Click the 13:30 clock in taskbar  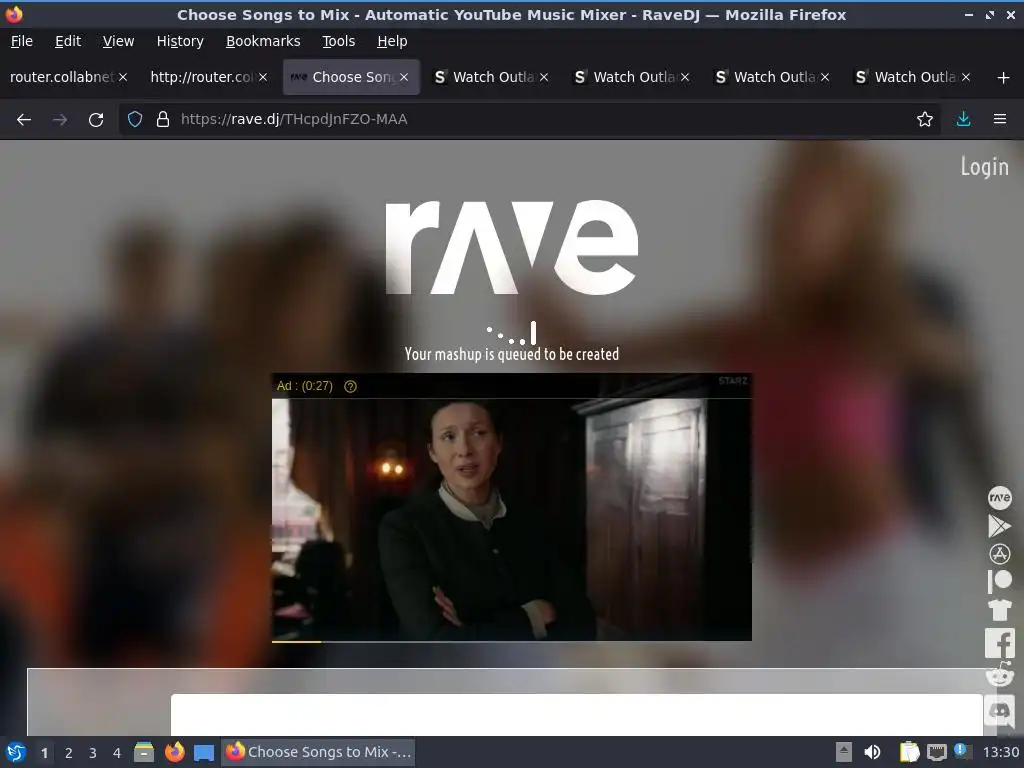coord(1000,752)
